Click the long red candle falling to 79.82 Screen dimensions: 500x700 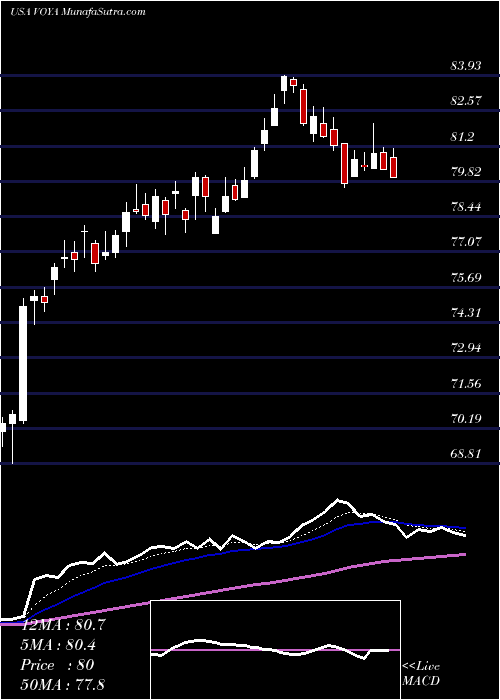[x=344, y=163]
